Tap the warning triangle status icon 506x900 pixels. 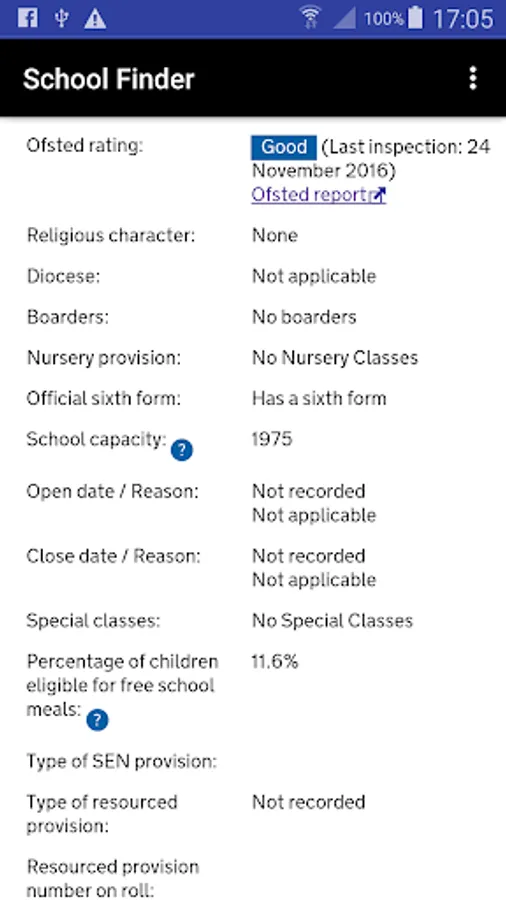click(x=95, y=19)
